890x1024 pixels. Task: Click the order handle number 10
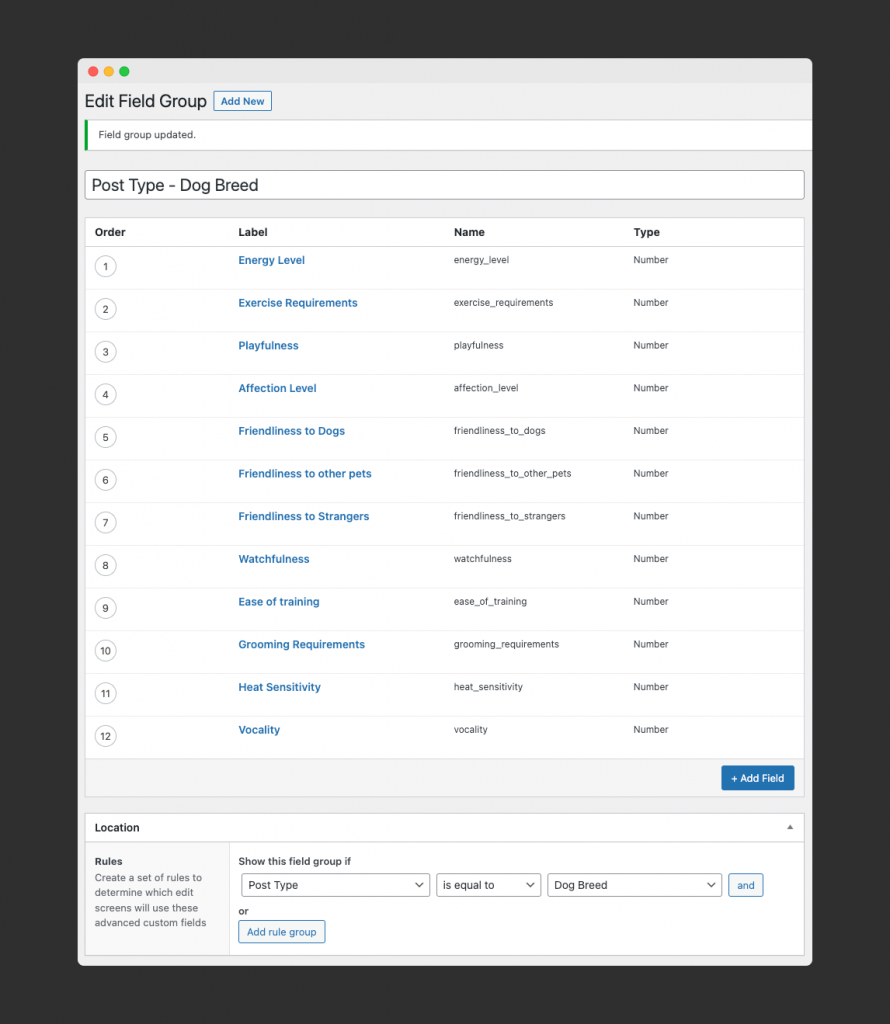[105, 650]
